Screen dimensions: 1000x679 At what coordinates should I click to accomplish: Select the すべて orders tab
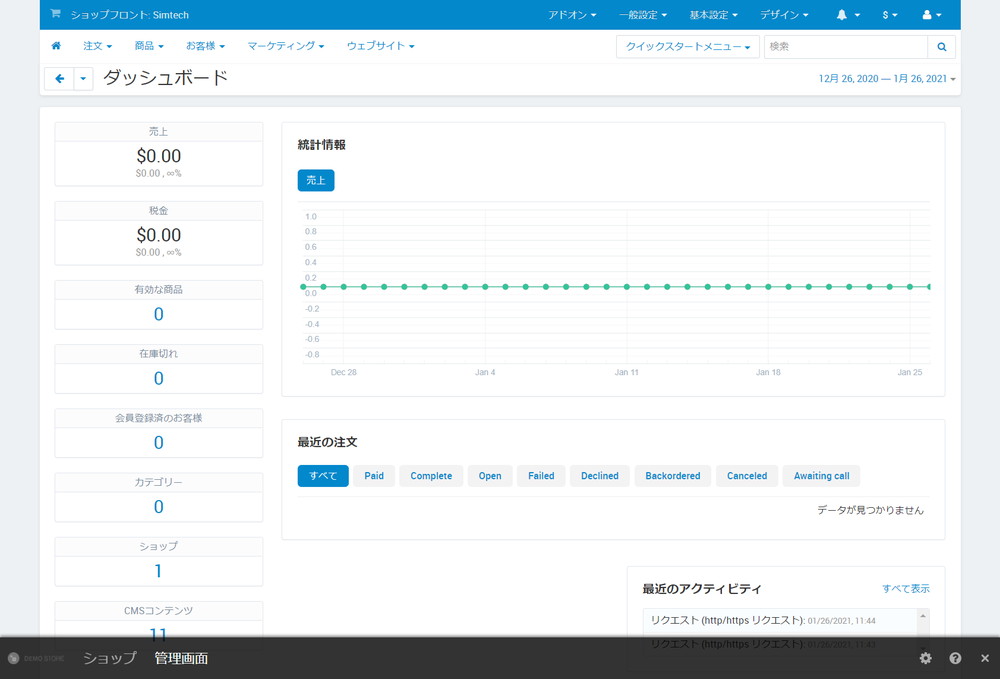coord(323,476)
